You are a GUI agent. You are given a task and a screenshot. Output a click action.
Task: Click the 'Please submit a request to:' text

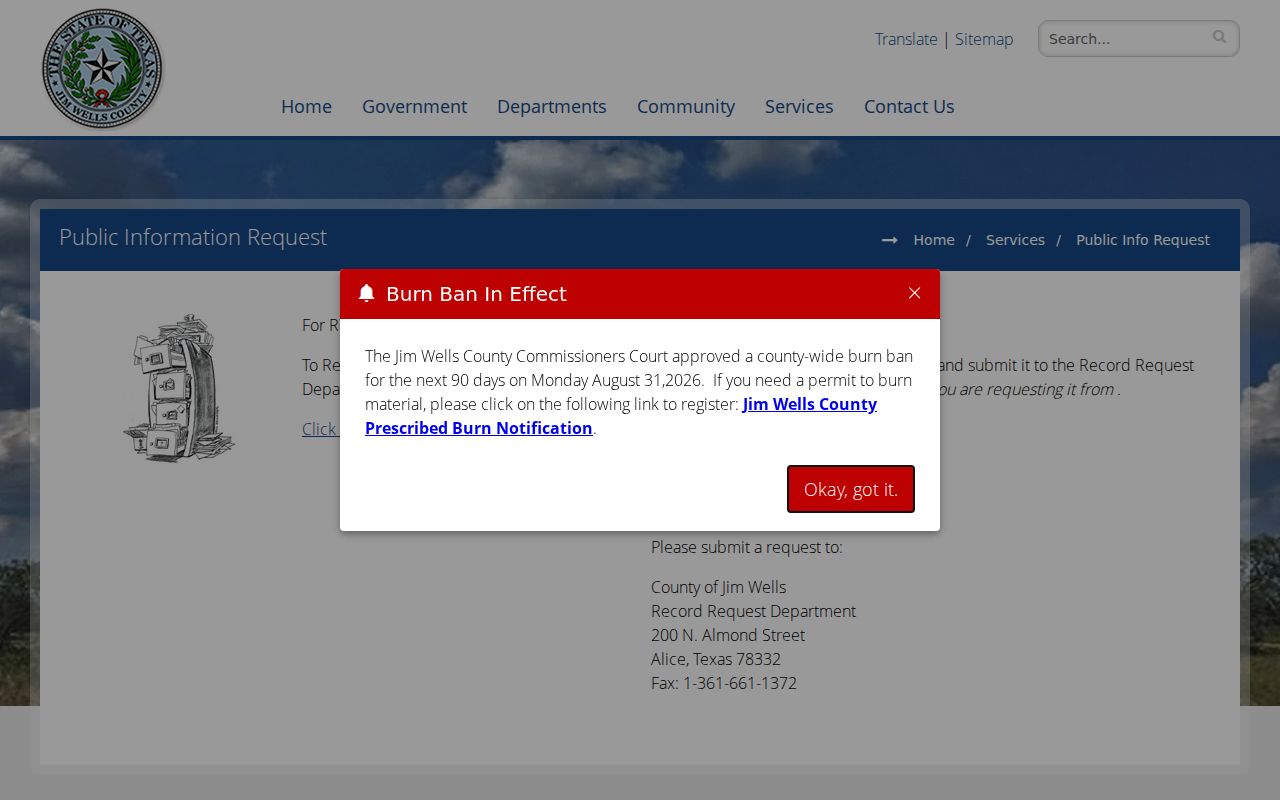747,547
